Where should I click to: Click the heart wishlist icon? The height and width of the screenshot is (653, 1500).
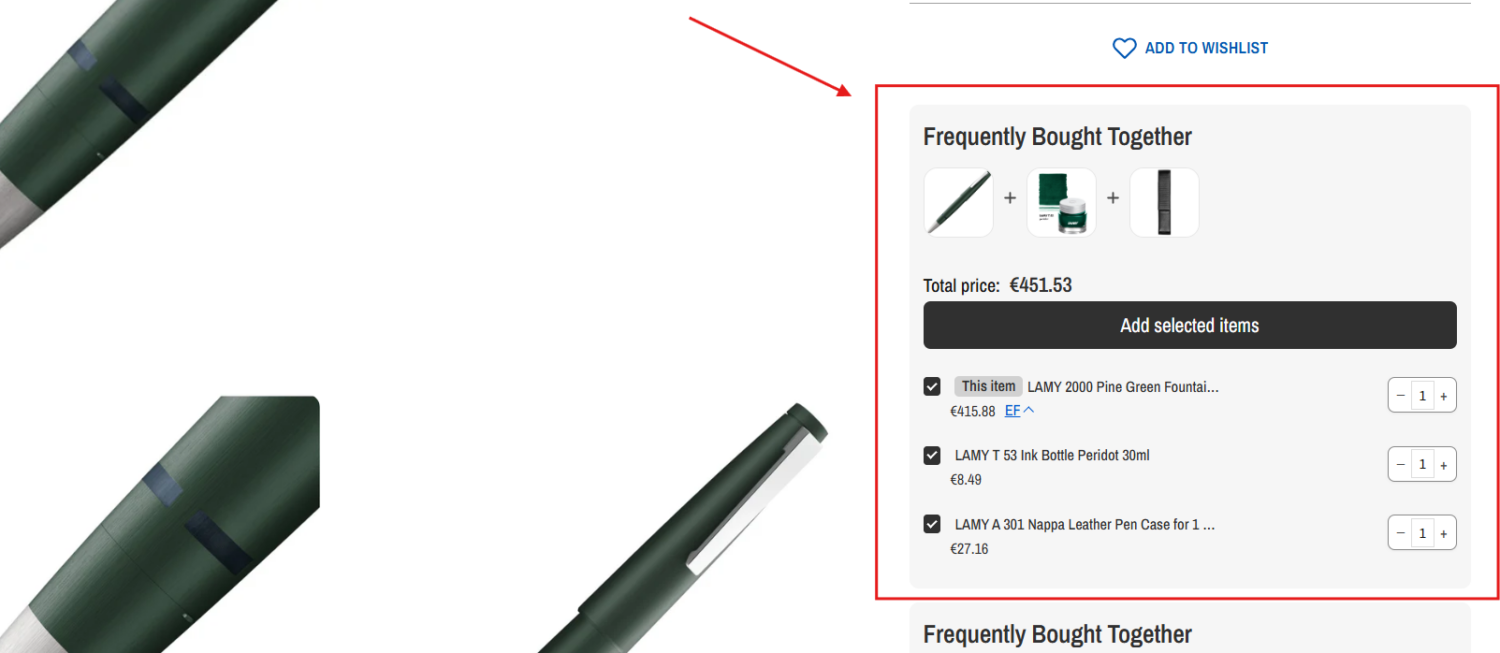point(1124,48)
